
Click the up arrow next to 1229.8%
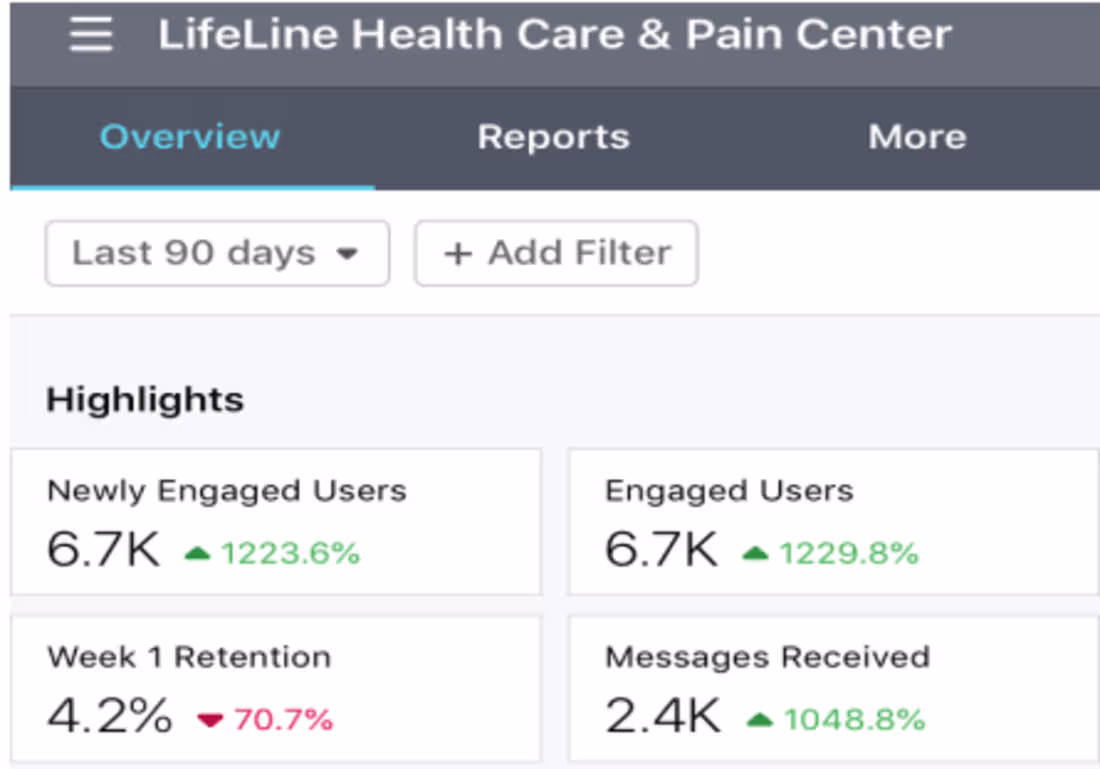point(755,552)
